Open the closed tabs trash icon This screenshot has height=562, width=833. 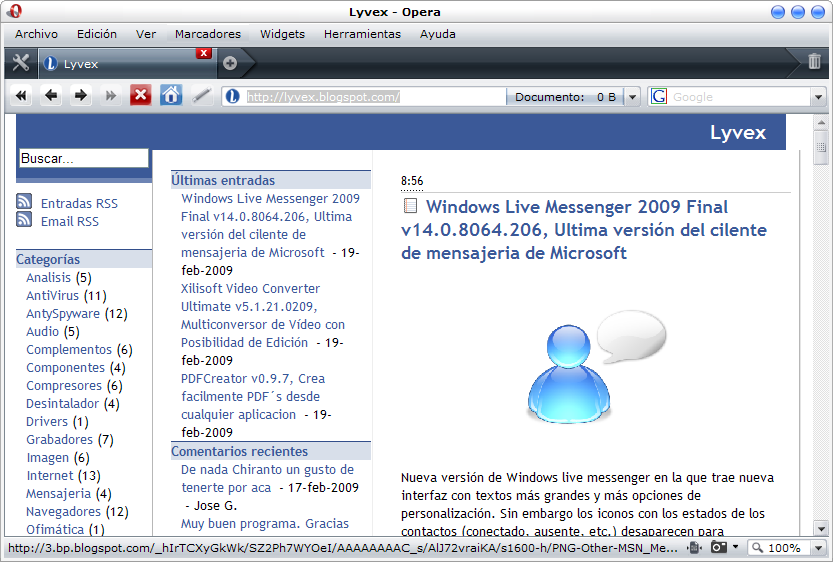(814, 62)
